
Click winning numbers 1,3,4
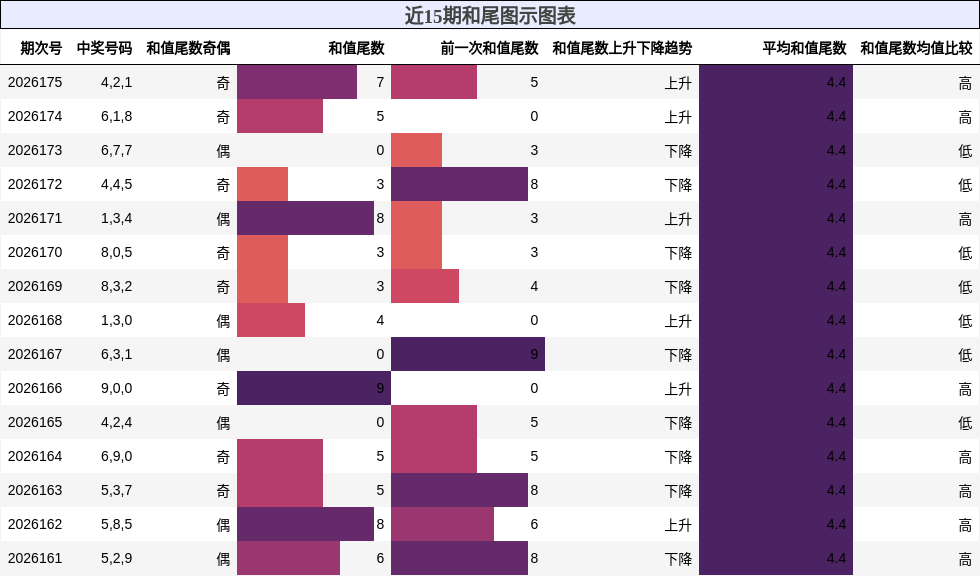pyautogui.click(x=116, y=219)
